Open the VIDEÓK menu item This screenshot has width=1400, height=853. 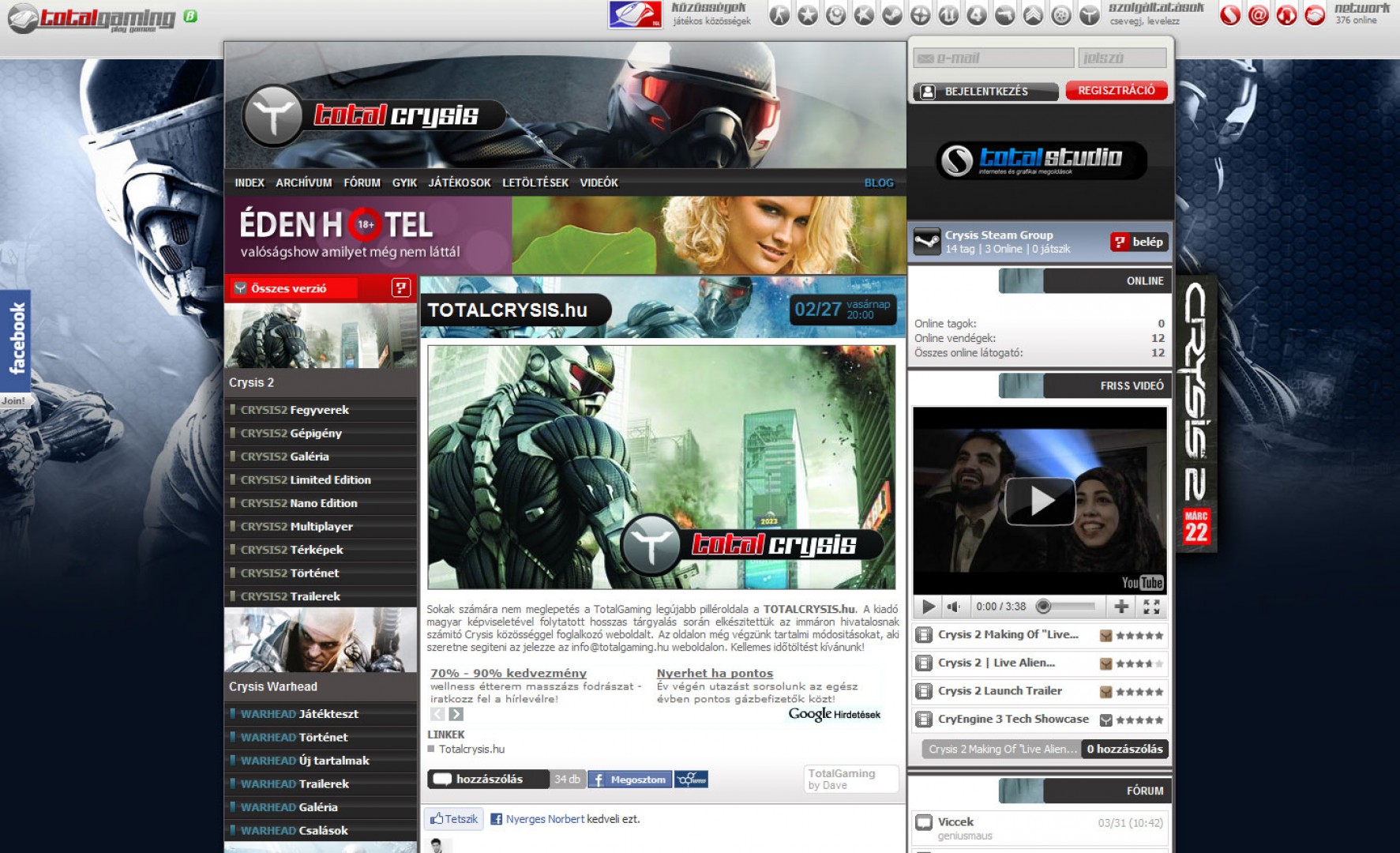click(599, 182)
